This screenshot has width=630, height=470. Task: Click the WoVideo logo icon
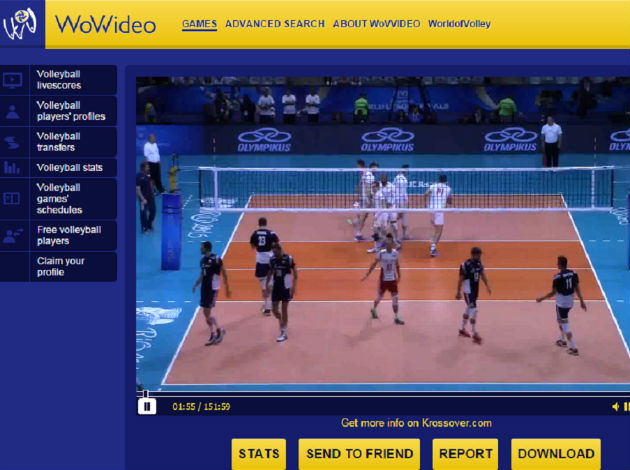(22, 24)
